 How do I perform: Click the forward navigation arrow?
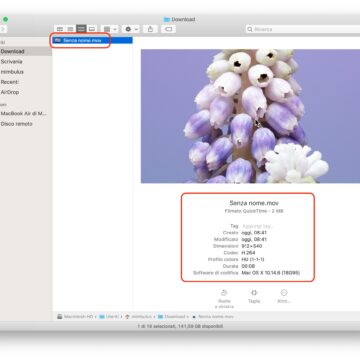point(3,29)
